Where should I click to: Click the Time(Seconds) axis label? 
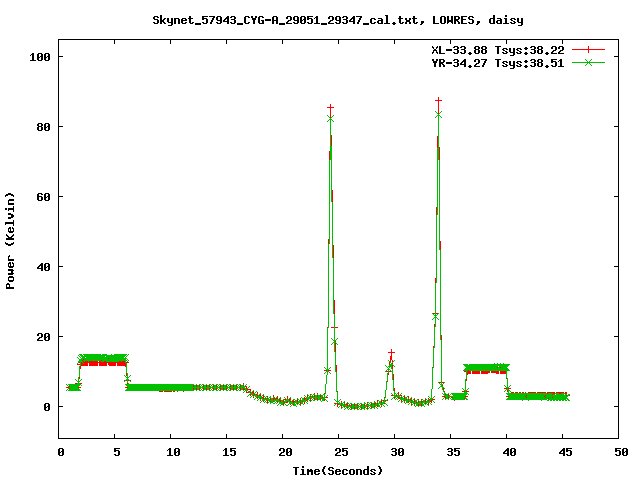338,471
